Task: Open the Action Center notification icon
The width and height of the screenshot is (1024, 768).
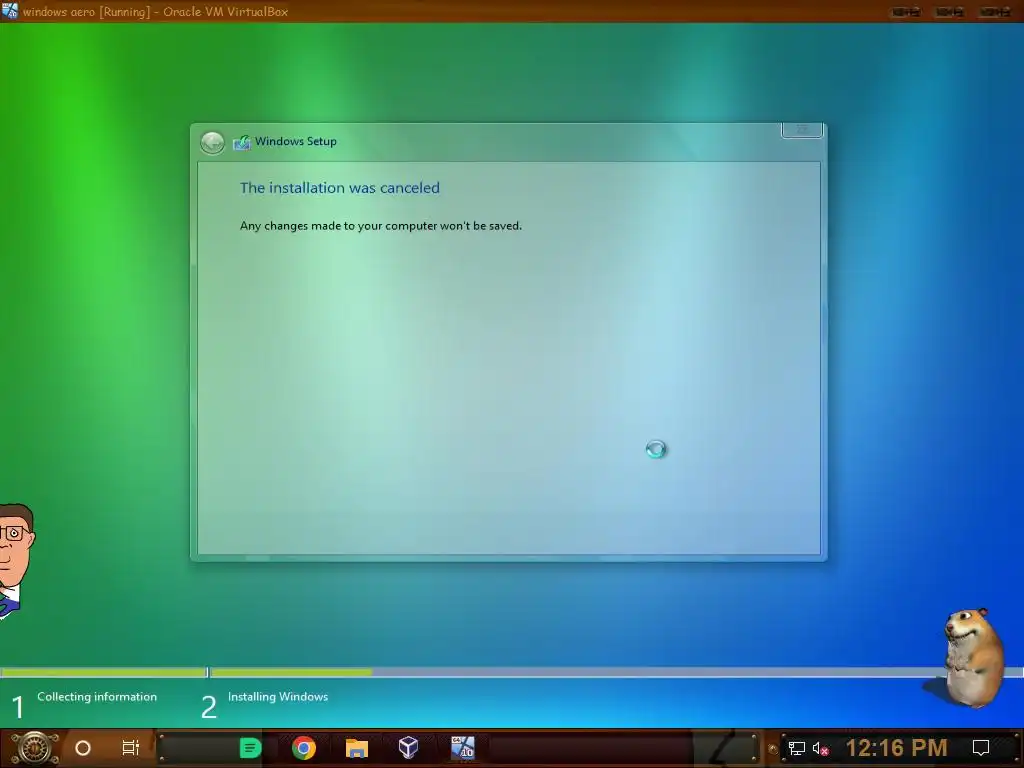Action: point(981,748)
